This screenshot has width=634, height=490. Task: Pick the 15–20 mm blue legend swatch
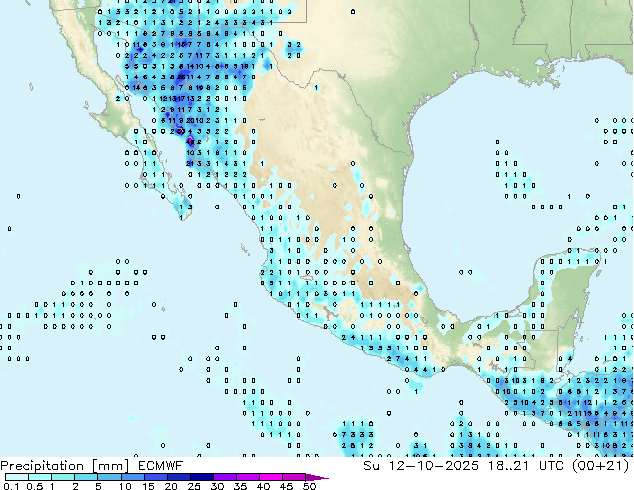(x=156, y=477)
